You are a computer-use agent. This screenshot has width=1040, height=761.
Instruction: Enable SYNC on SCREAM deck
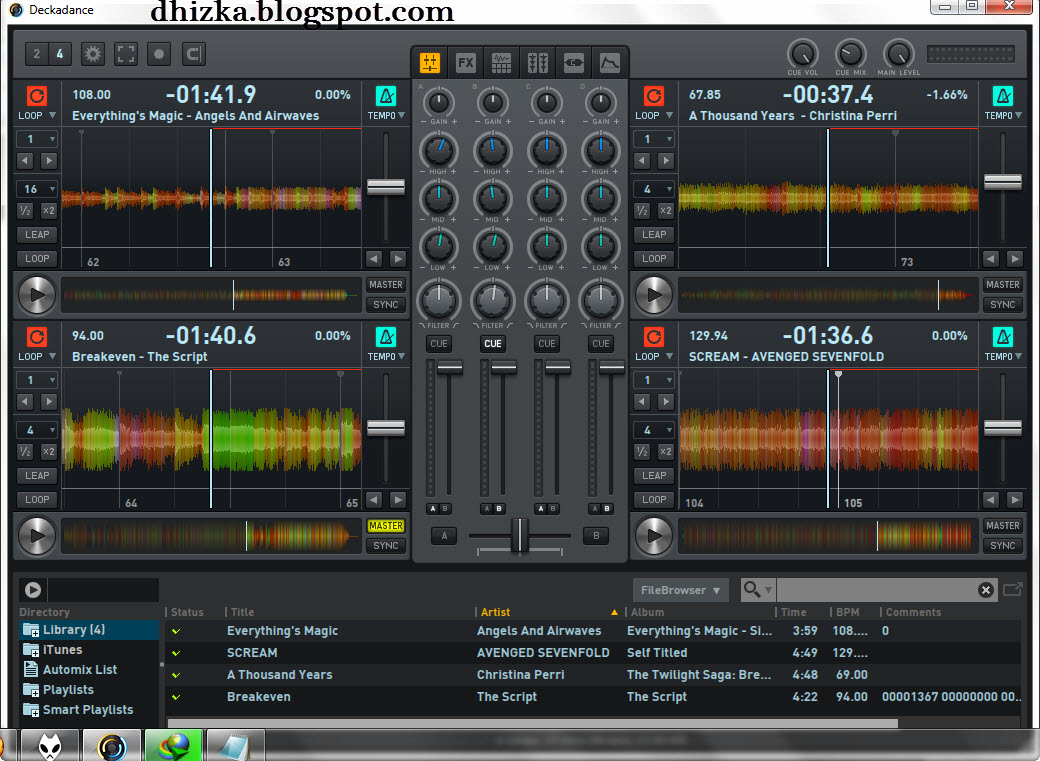[1003, 545]
